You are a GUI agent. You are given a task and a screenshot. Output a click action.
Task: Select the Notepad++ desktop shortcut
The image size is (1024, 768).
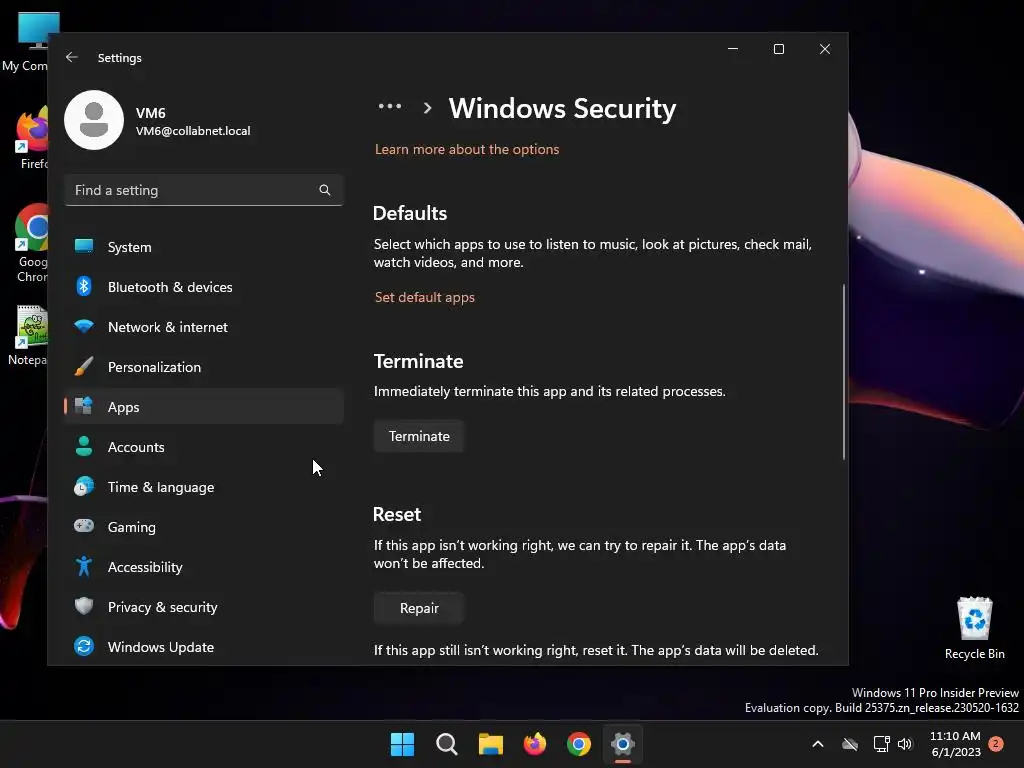pos(29,335)
